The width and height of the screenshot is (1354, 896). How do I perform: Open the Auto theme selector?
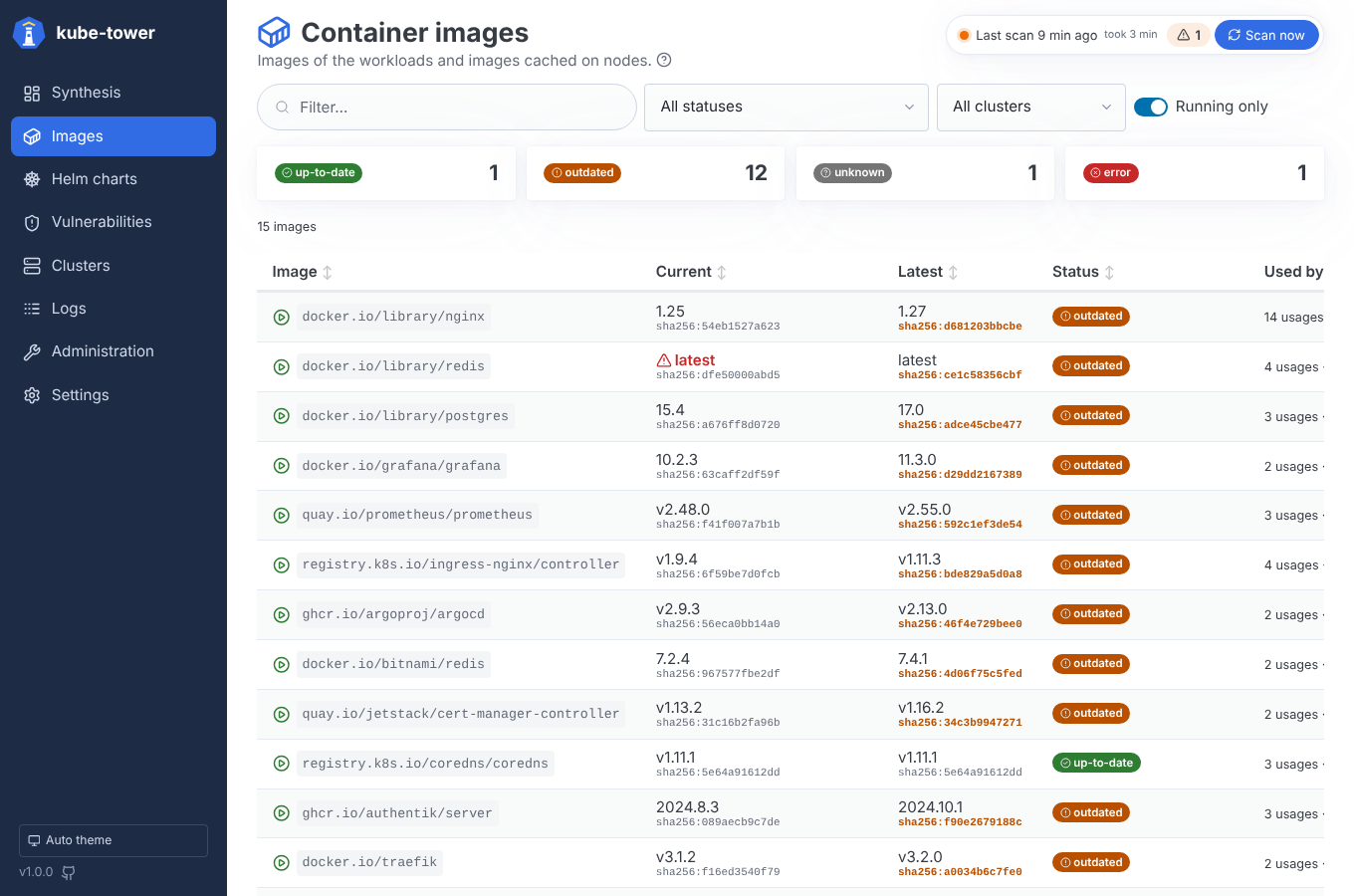click(x=113, y=840)
